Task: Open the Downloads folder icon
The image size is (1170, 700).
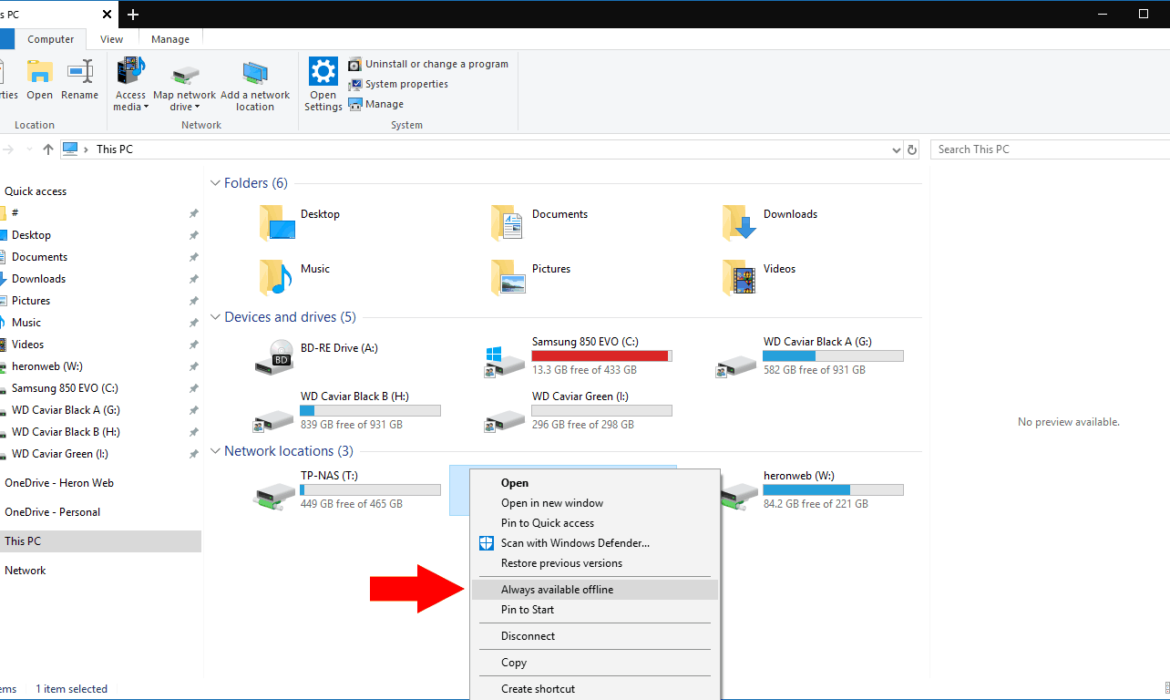Action: (739, 222)
